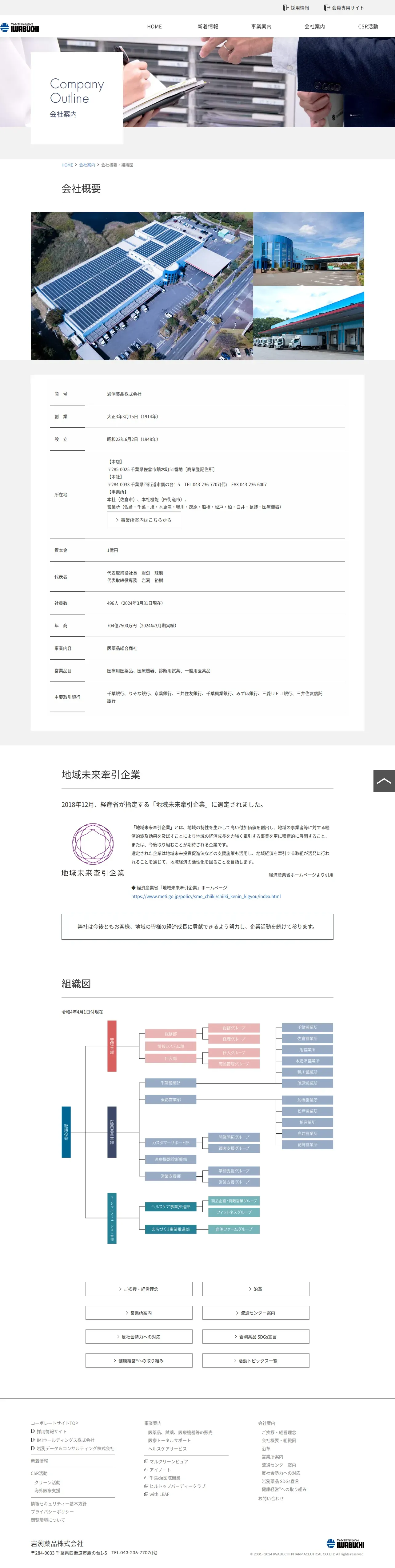Viewport: 395px width, 1568px height.
Task: Open the CSR活動 navigation item
Action: 368,27
